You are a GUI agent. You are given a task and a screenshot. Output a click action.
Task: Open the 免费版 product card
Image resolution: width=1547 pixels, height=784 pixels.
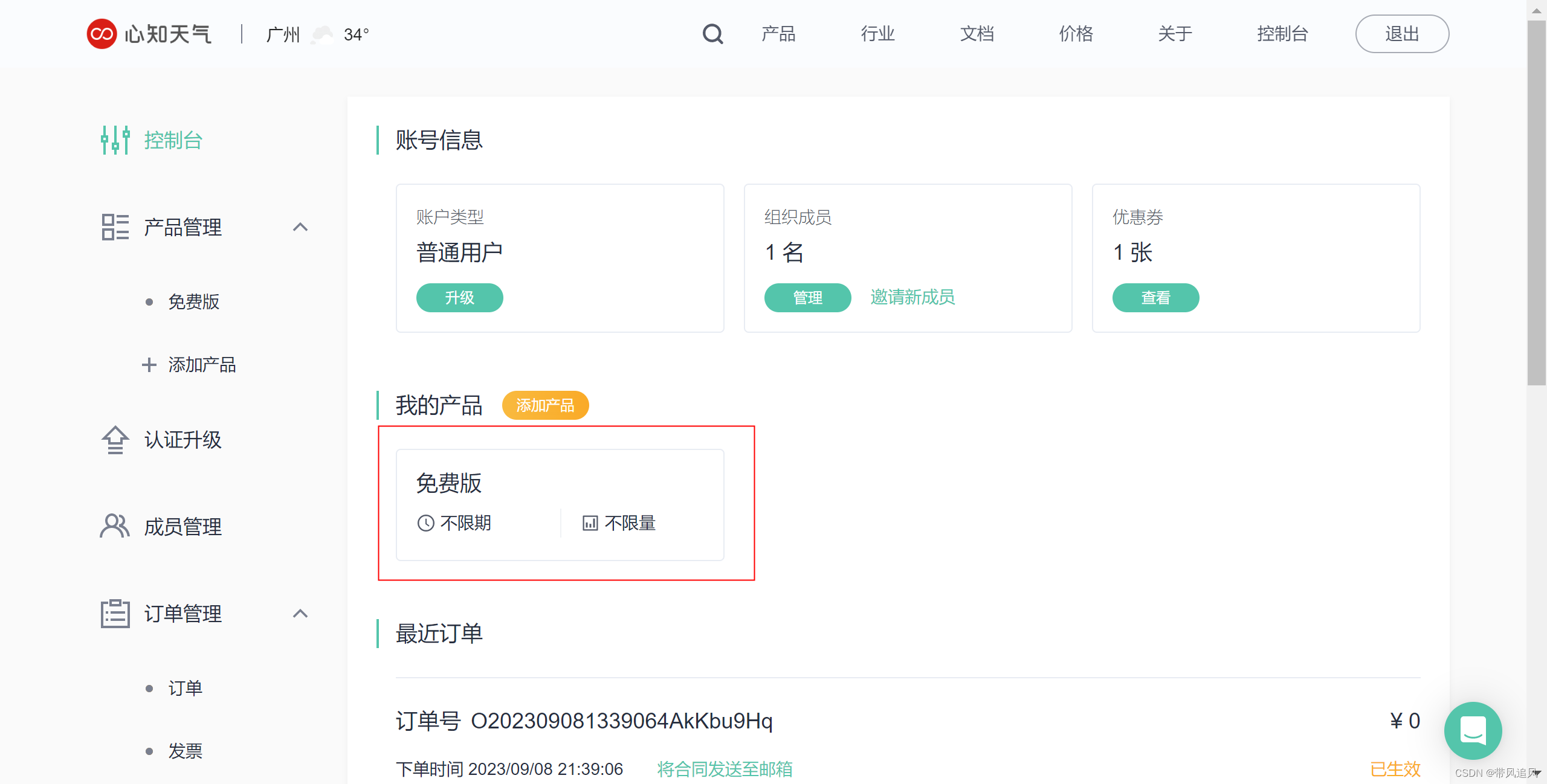tap(560, 504)
